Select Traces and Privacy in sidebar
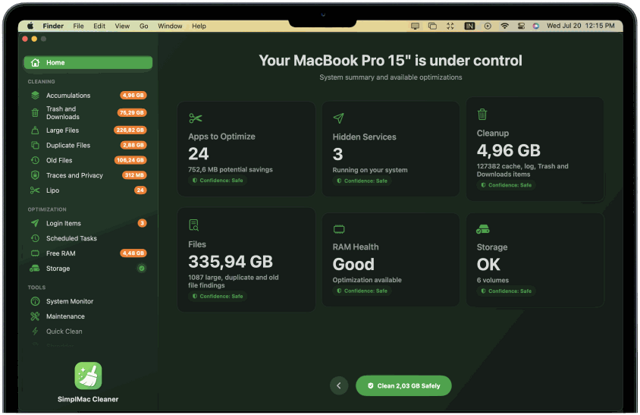The image size is (640, 415). pos(88,175)
